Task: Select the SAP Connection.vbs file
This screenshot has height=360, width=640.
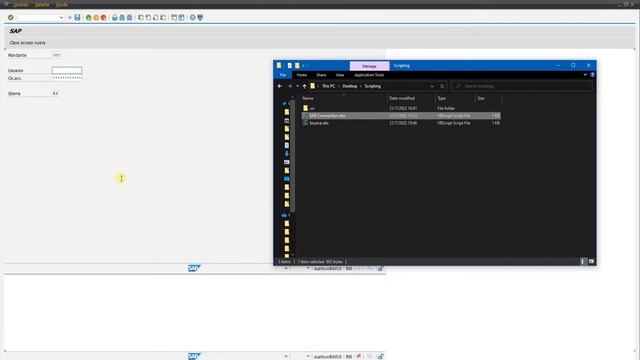Action: pyautogui.click(x=401, y=116)
